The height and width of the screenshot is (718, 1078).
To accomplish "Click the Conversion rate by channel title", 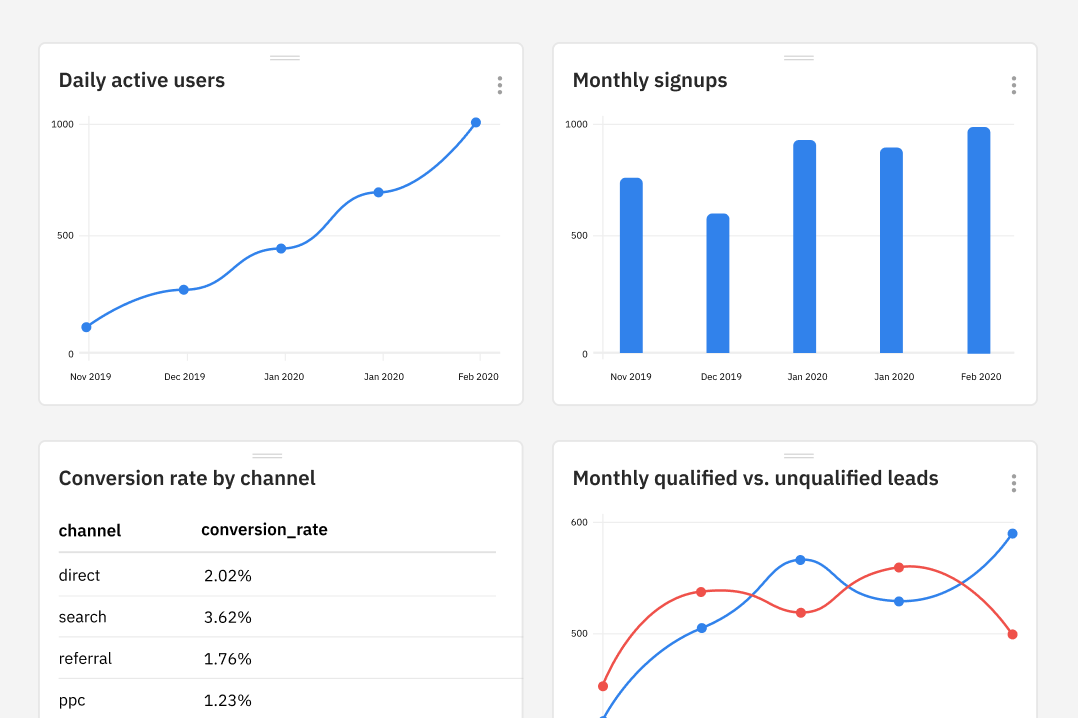I will click(x=187, y=478).
